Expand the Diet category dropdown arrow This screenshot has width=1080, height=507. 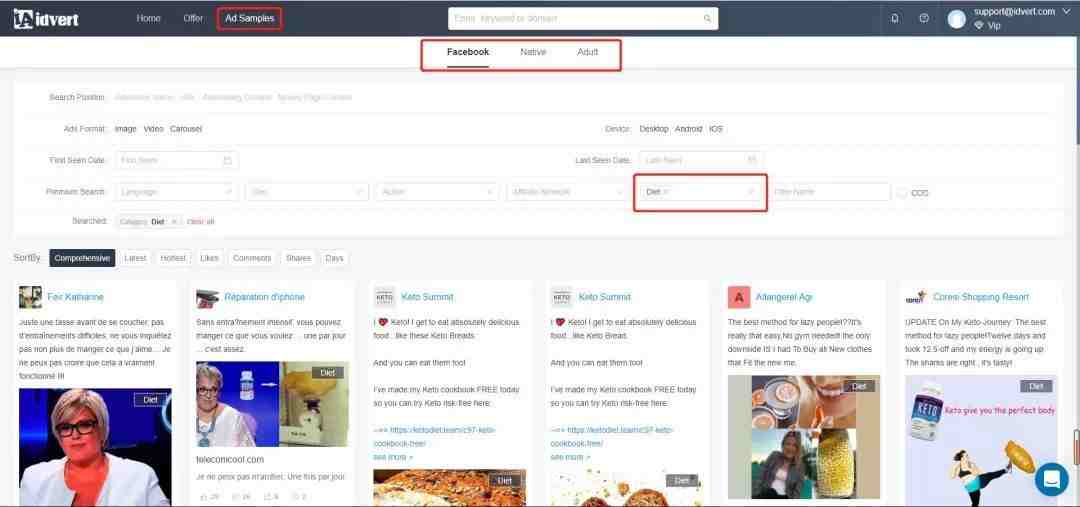(x=751, y=192)
